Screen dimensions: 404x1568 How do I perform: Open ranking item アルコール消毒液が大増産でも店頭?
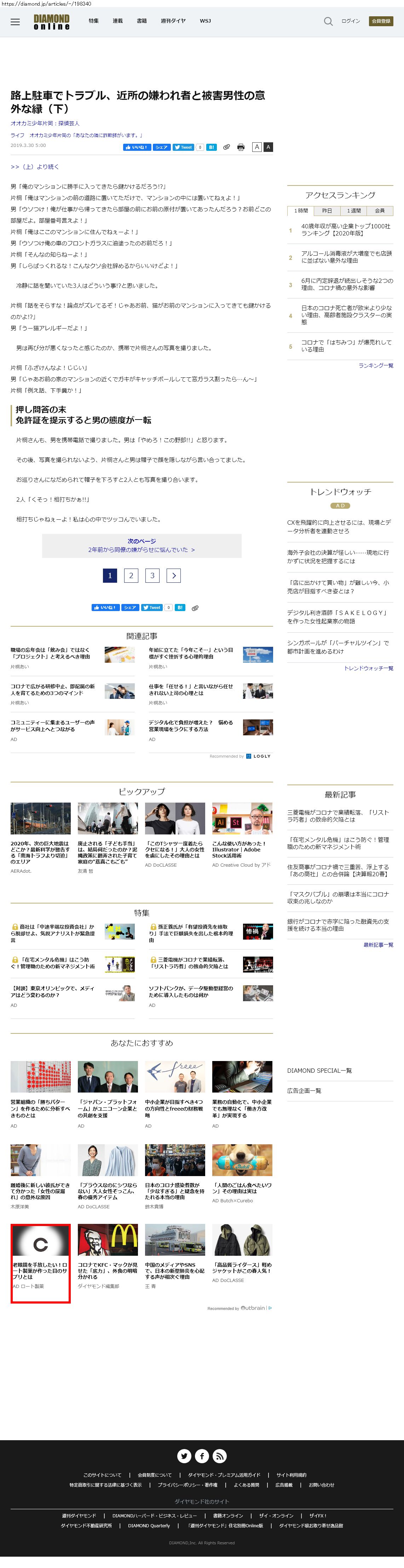tap(346, 257)
